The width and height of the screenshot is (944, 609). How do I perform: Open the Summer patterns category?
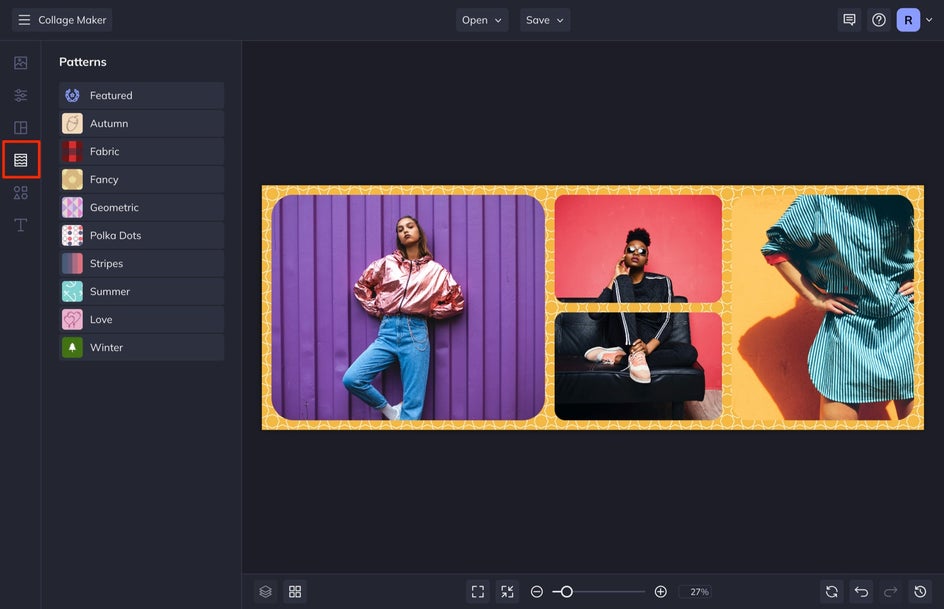point(141,291)
